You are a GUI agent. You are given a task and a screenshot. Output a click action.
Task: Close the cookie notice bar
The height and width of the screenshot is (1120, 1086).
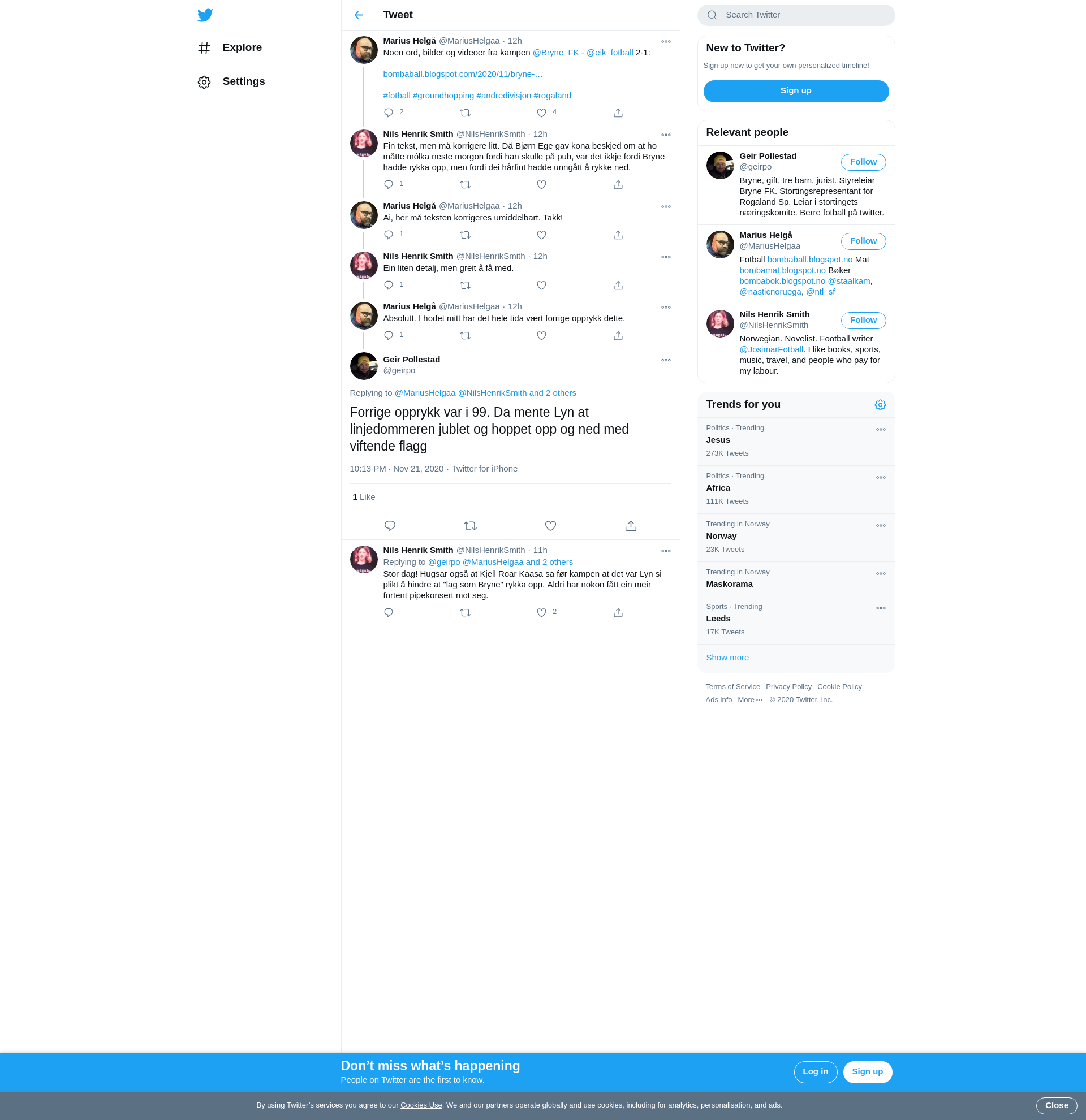tap(1056, 1106)
